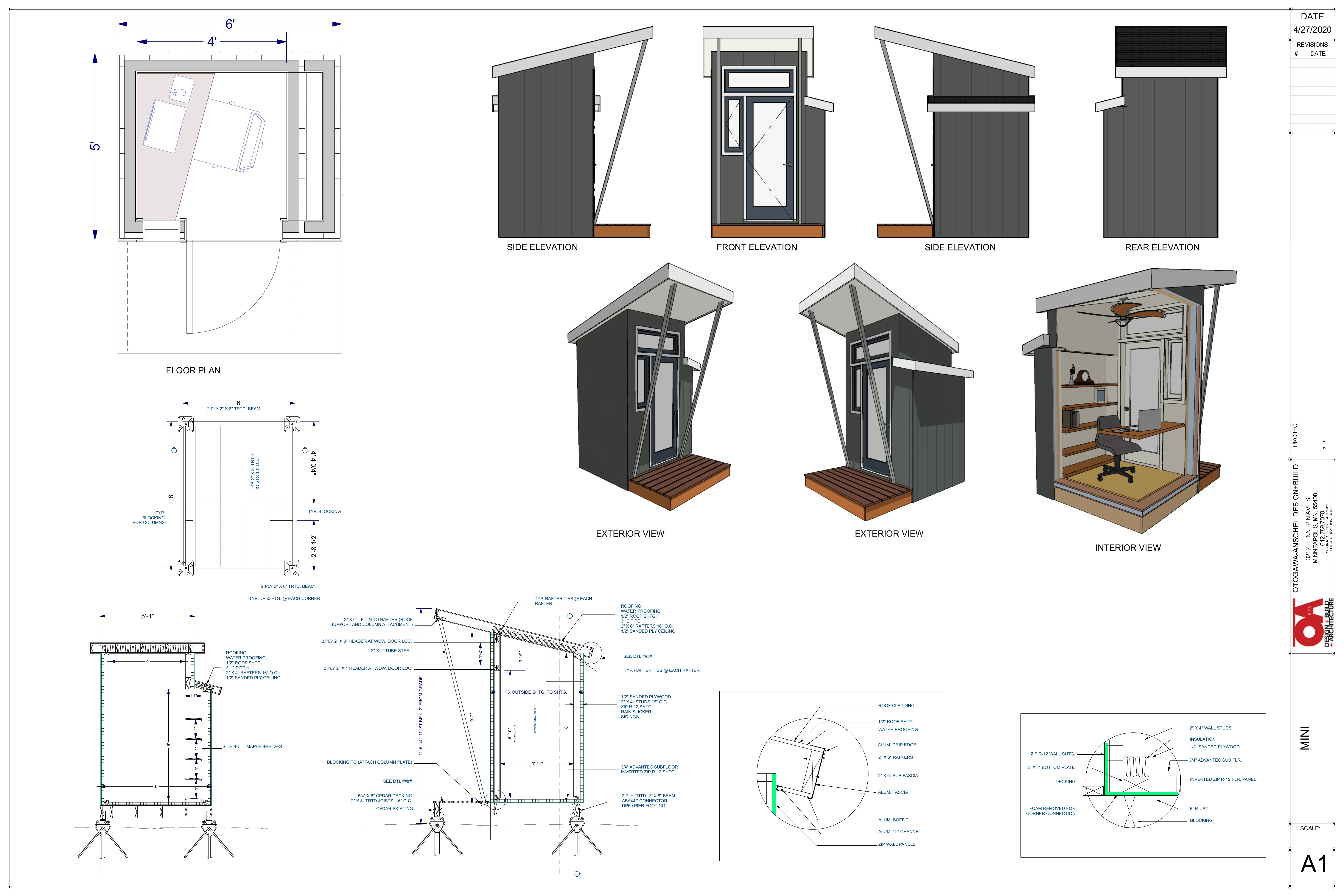
Task: Click the TYP. DP50 FTG. @ EACH CORNER note
Action: (284, 598)
